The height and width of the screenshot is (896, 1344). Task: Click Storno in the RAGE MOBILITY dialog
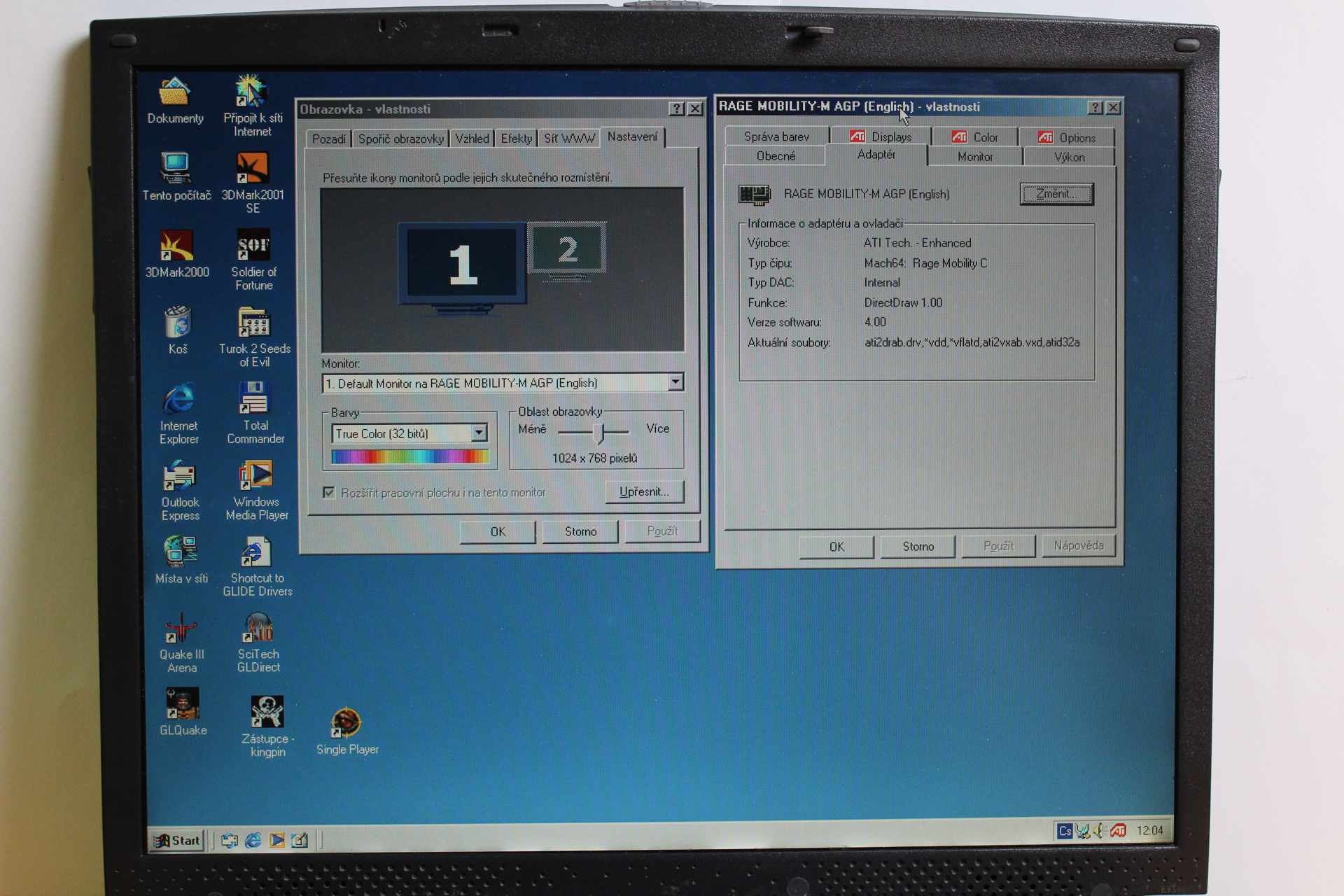pyautogui.click(x=918, y=547)
